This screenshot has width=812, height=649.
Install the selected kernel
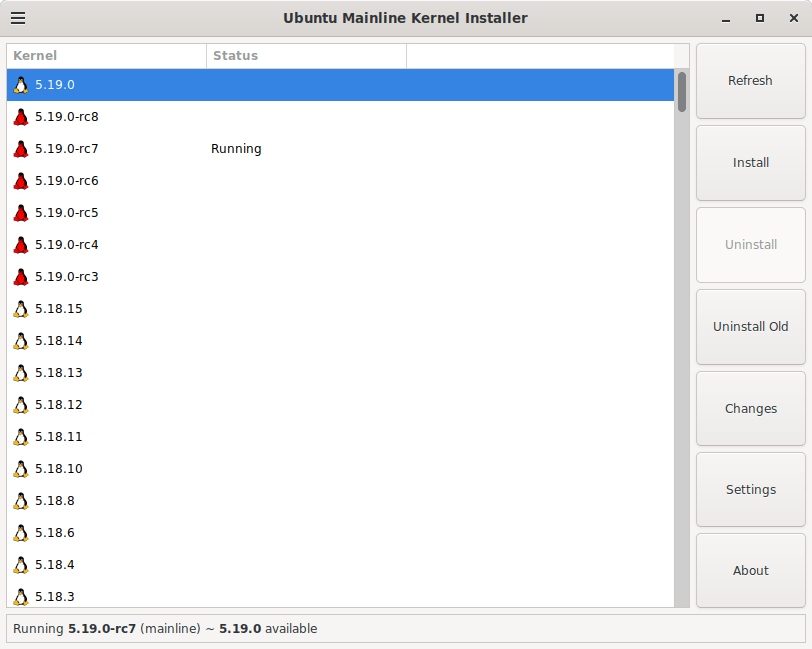click(750, 163)
